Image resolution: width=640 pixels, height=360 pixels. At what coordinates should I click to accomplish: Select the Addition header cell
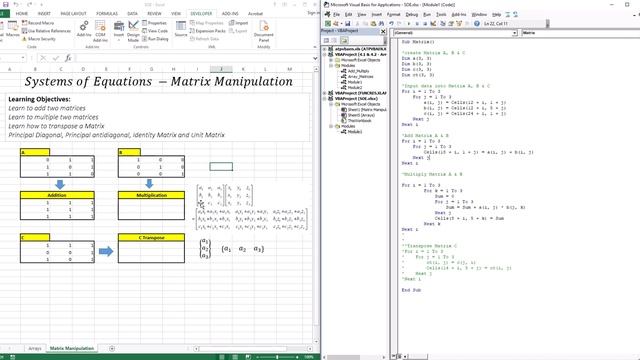click(x=57, y=195)
